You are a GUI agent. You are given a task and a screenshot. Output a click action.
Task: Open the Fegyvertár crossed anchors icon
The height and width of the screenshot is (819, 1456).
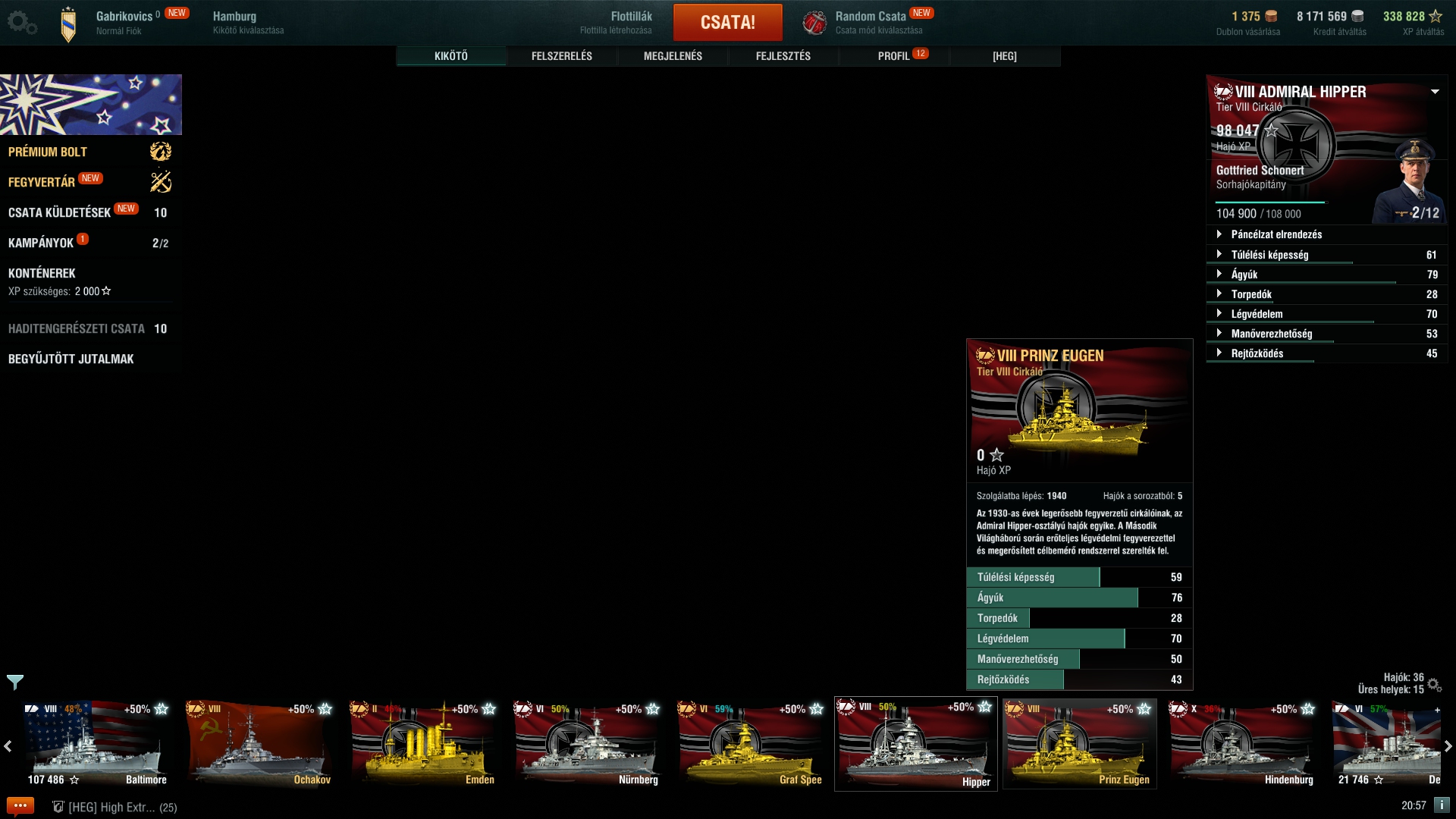[x=161, y=182]
